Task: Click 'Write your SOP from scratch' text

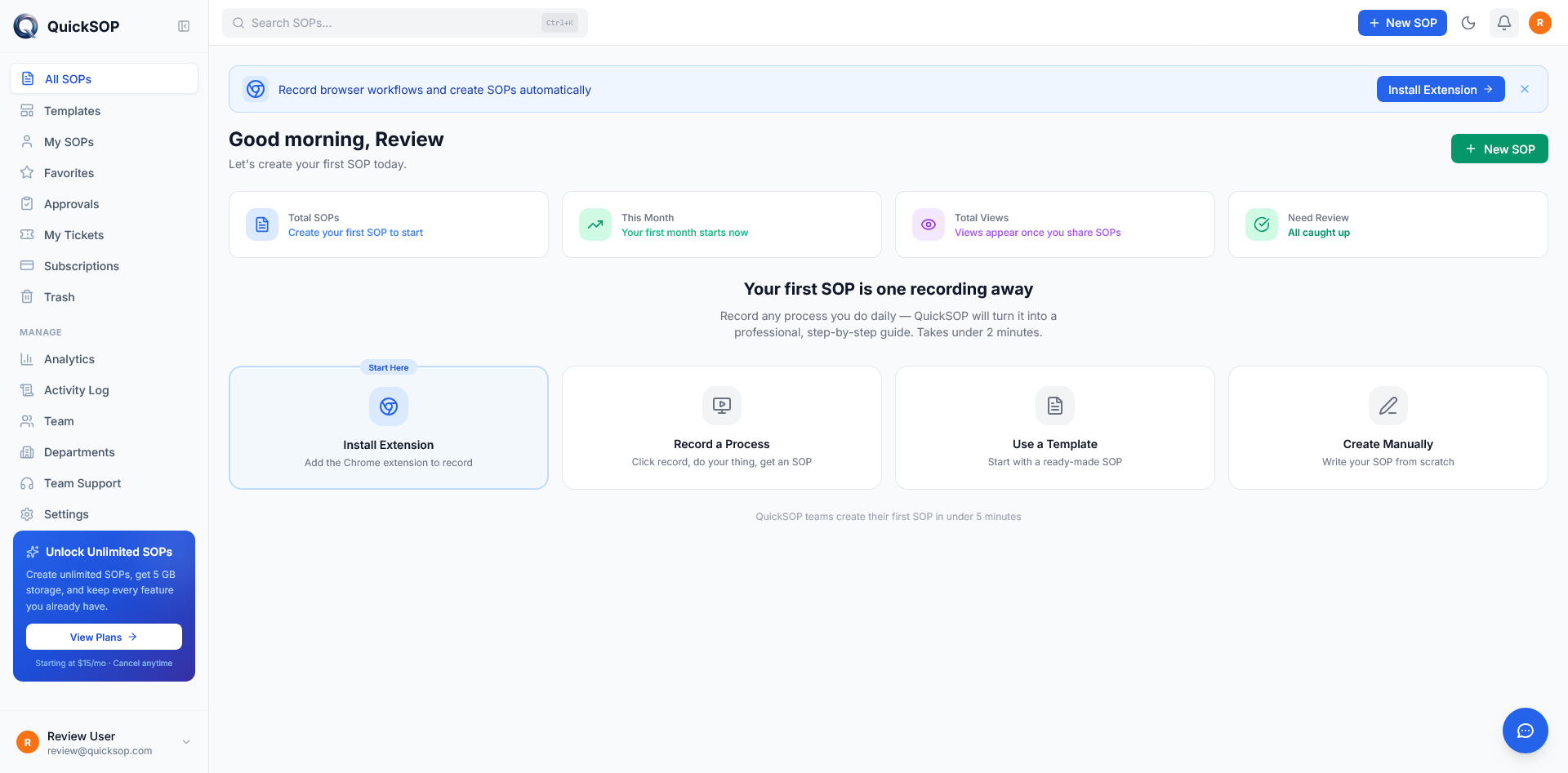Action: tap(1388, 462)
